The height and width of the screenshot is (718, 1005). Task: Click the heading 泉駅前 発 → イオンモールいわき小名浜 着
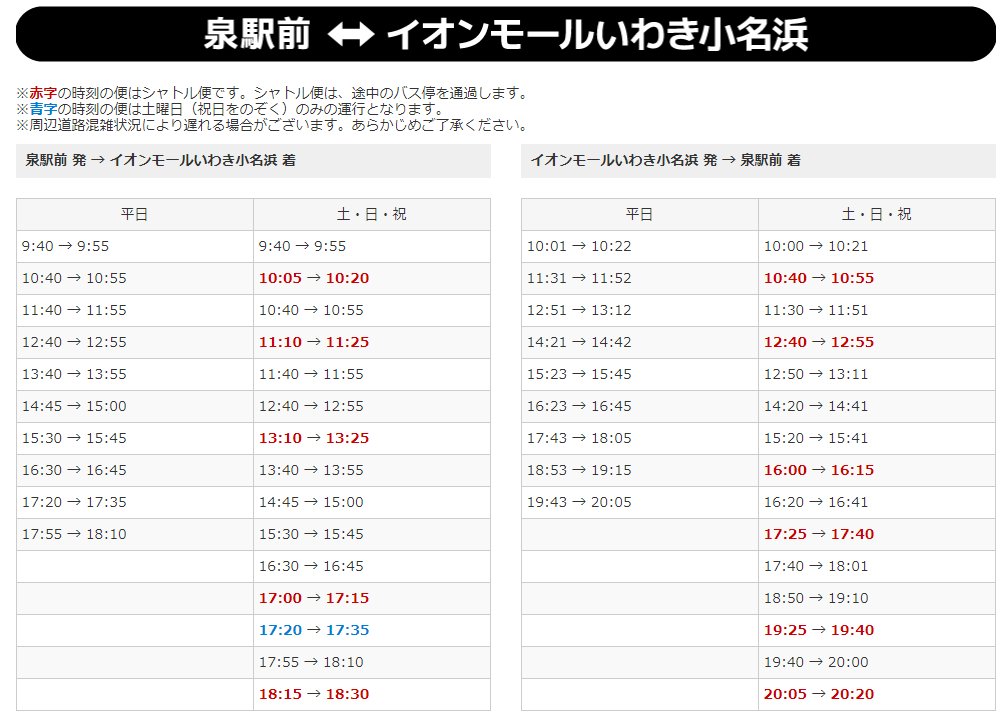(x=160, y=160)
